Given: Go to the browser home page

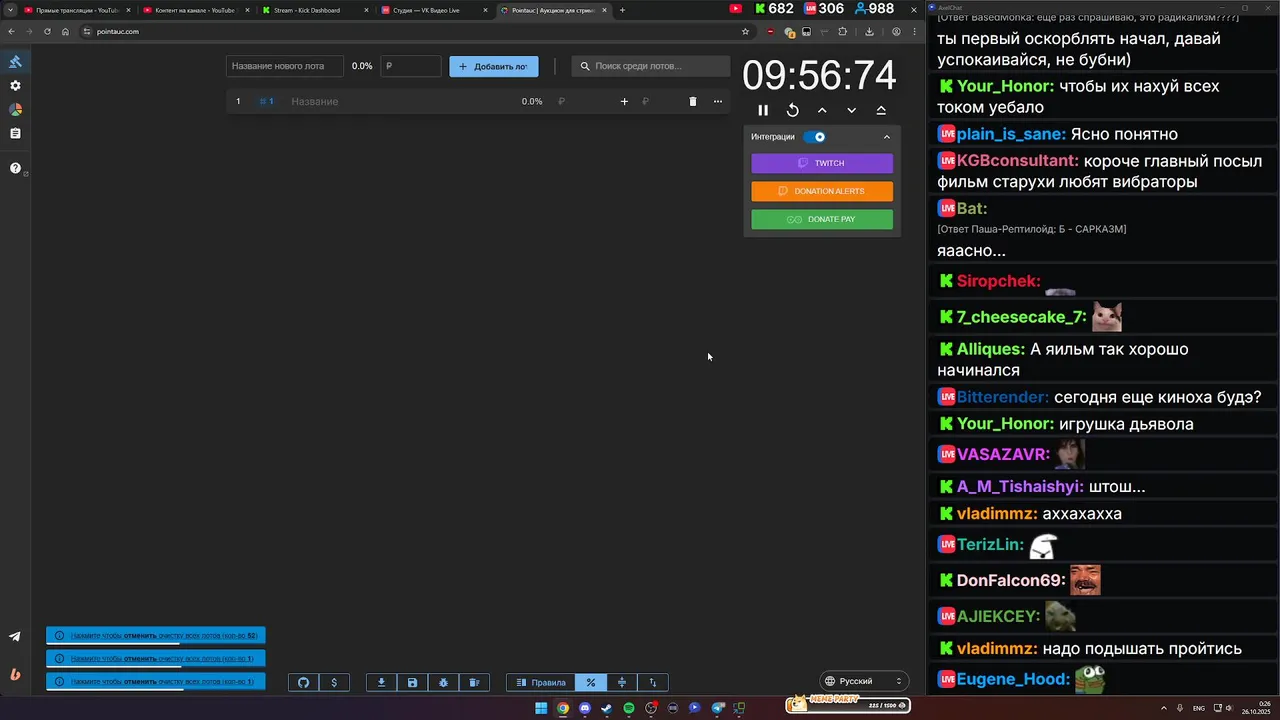Looking at the screenshot, I should click(65, 31).
